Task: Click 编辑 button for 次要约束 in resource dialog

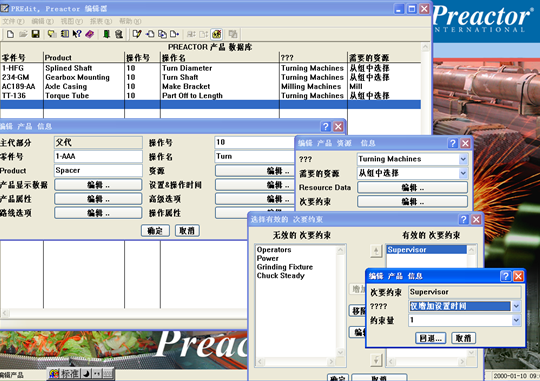Action: point(412,202)
